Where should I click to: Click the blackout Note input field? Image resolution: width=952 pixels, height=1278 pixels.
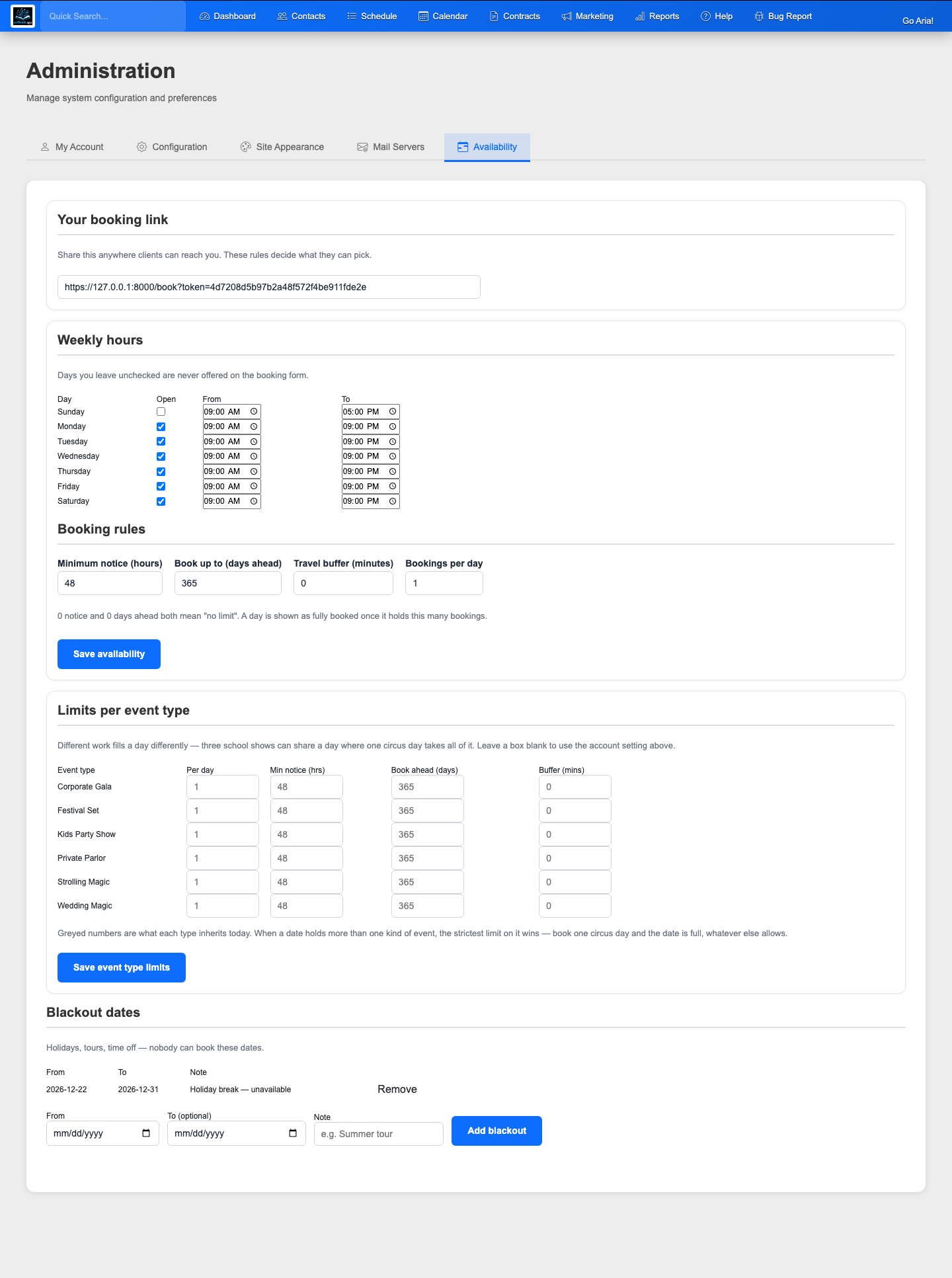[379, 1134]
